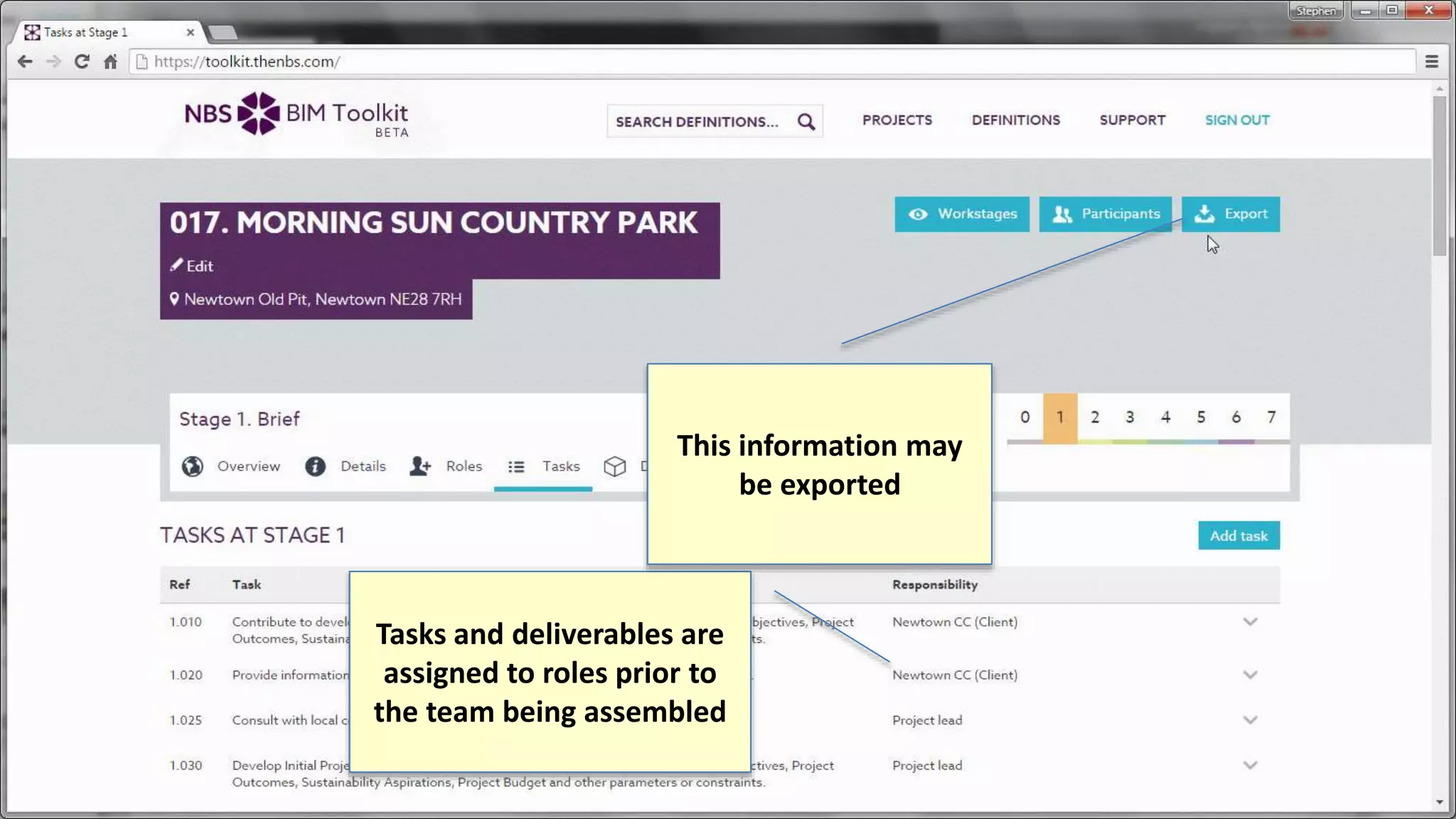Click task reference 1.020
The height and width of the screenshot is (819, 1456).
pos(186,675)
